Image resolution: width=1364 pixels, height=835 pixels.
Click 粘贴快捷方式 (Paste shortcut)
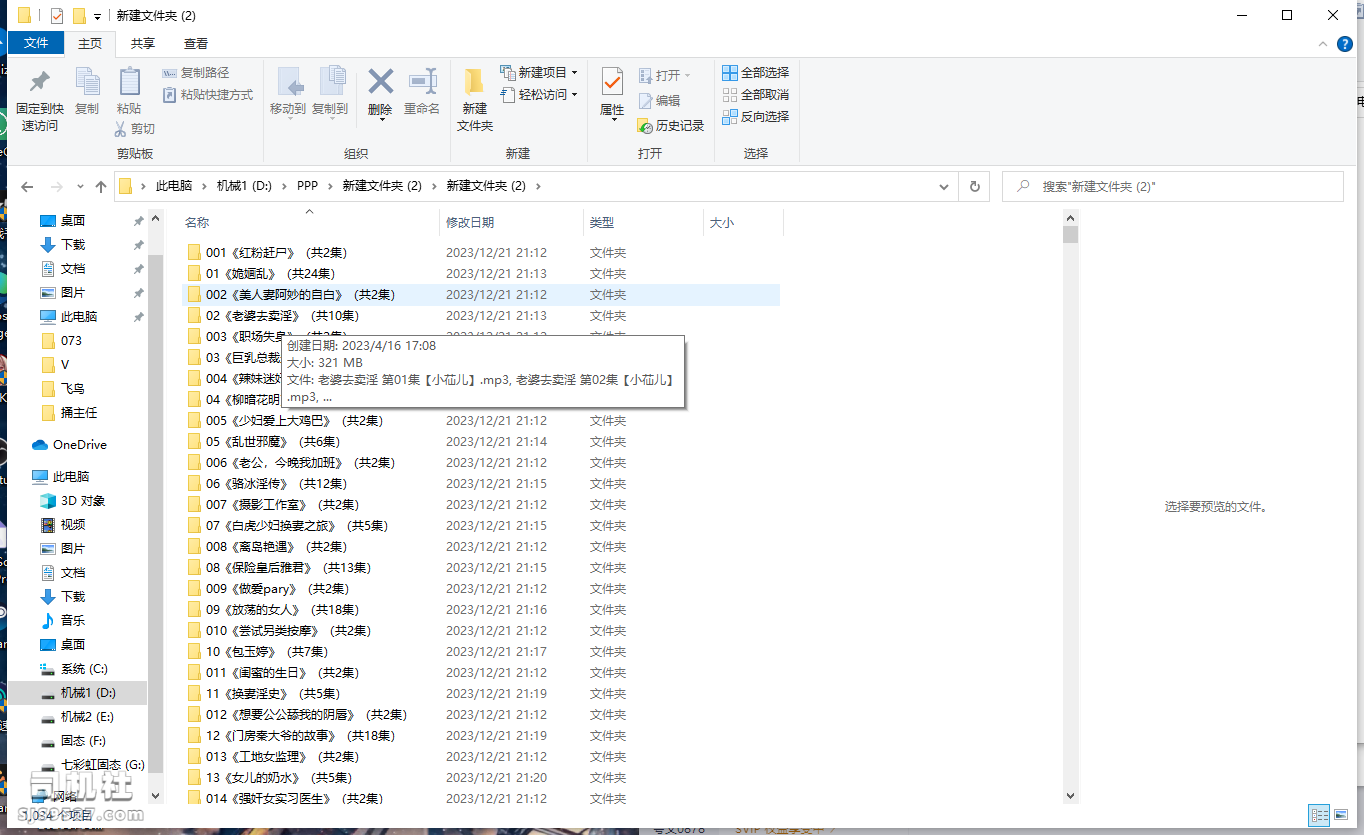click(207, 95)
